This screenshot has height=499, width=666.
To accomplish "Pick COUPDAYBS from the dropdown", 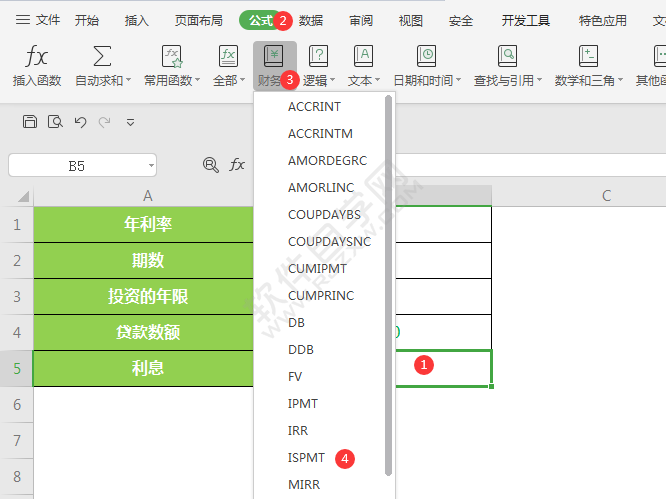I will [325, 214].
